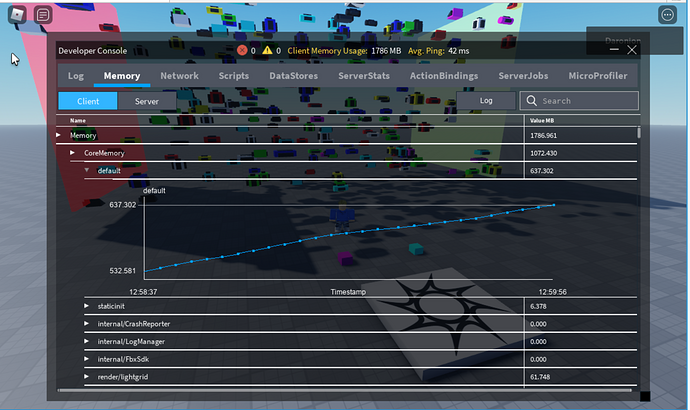Click the 637.302 value in table
The image size is (690, 410).
[x=542, y=171]
